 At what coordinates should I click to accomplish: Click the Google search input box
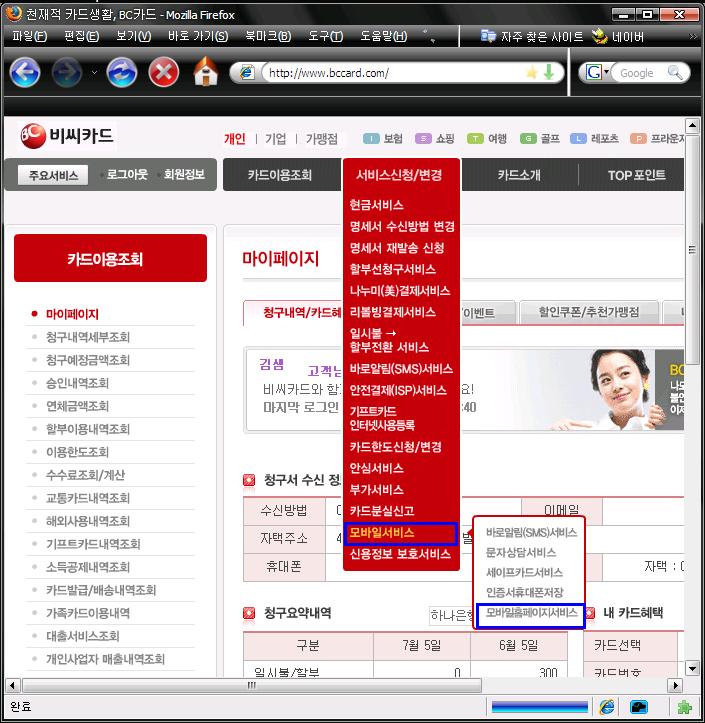[641, 73]
